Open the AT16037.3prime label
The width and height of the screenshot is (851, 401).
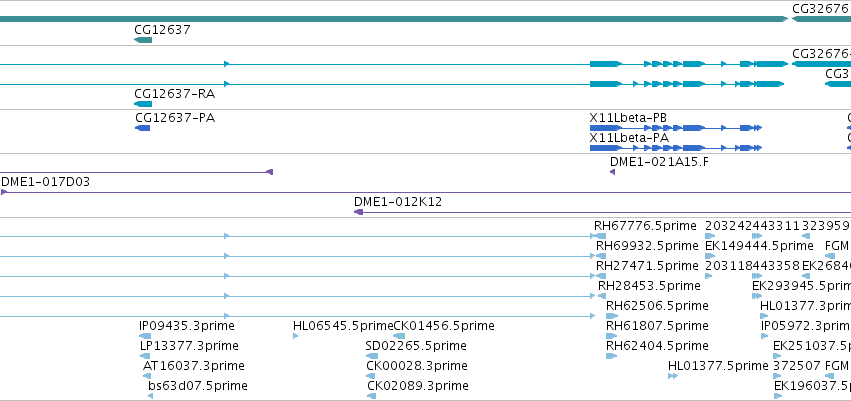(x=194, y=366)
